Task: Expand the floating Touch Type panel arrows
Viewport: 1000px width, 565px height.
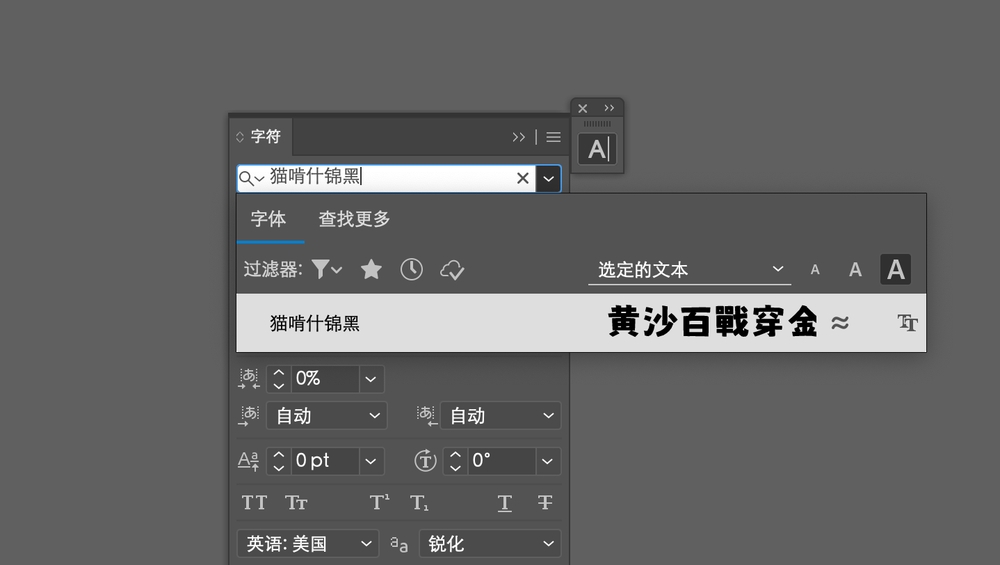Action: click(609, 108)
